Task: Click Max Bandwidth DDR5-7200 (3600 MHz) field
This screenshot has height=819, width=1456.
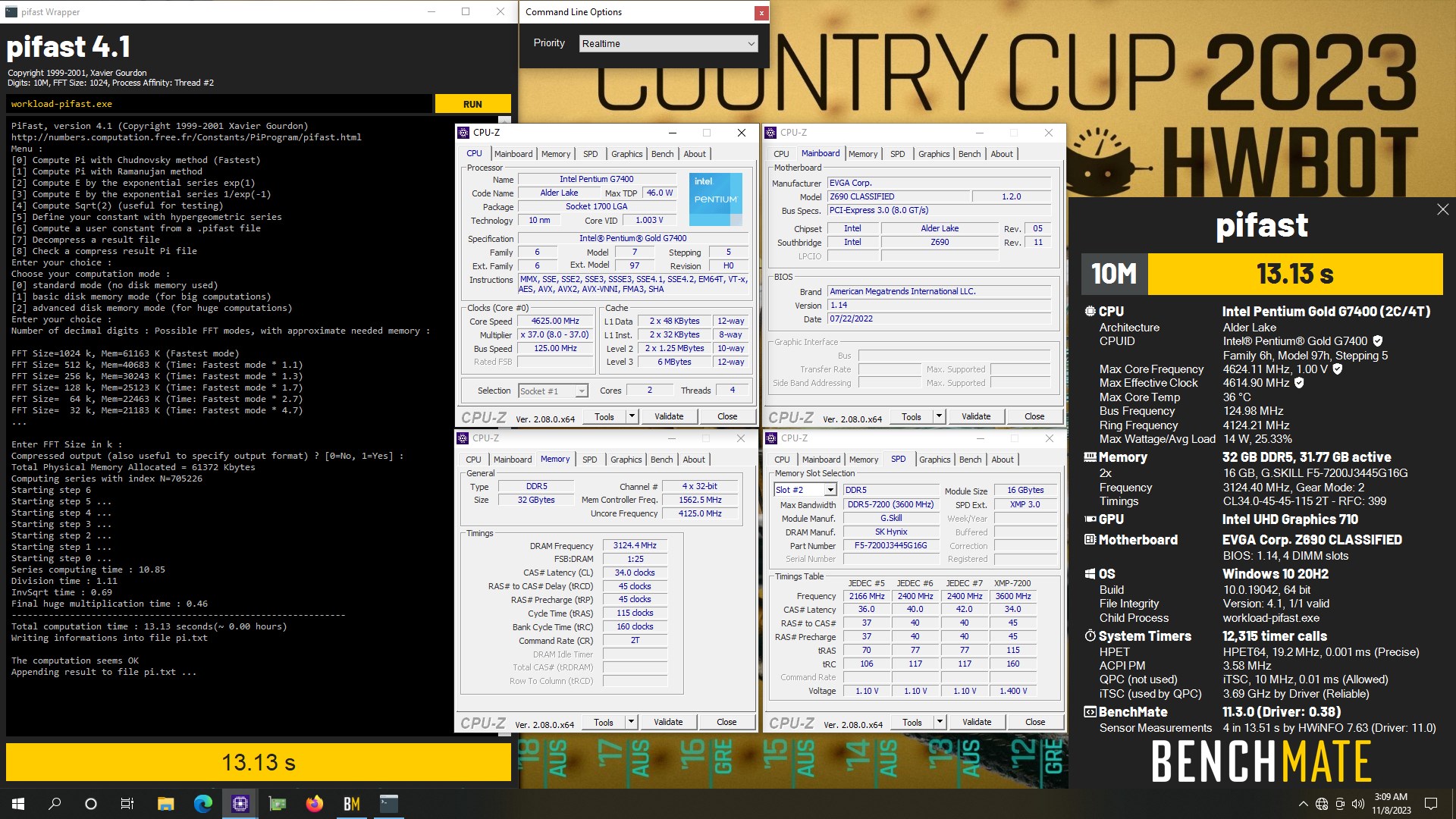Action: tap(890, 504)
